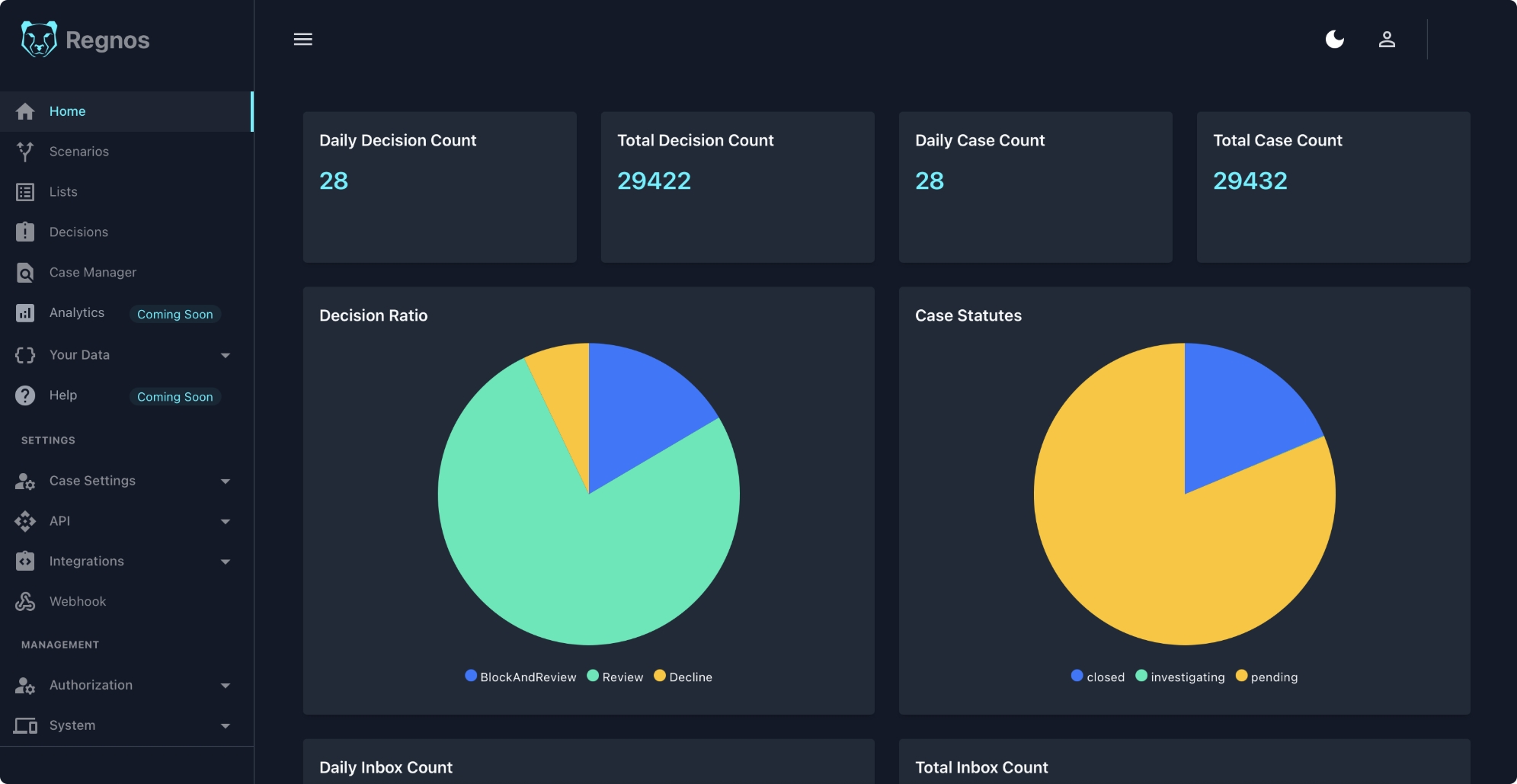Expand the Authorization submenu arrow
The height and width of the screenshot is (784, 1517).
[x=225, y=685]
